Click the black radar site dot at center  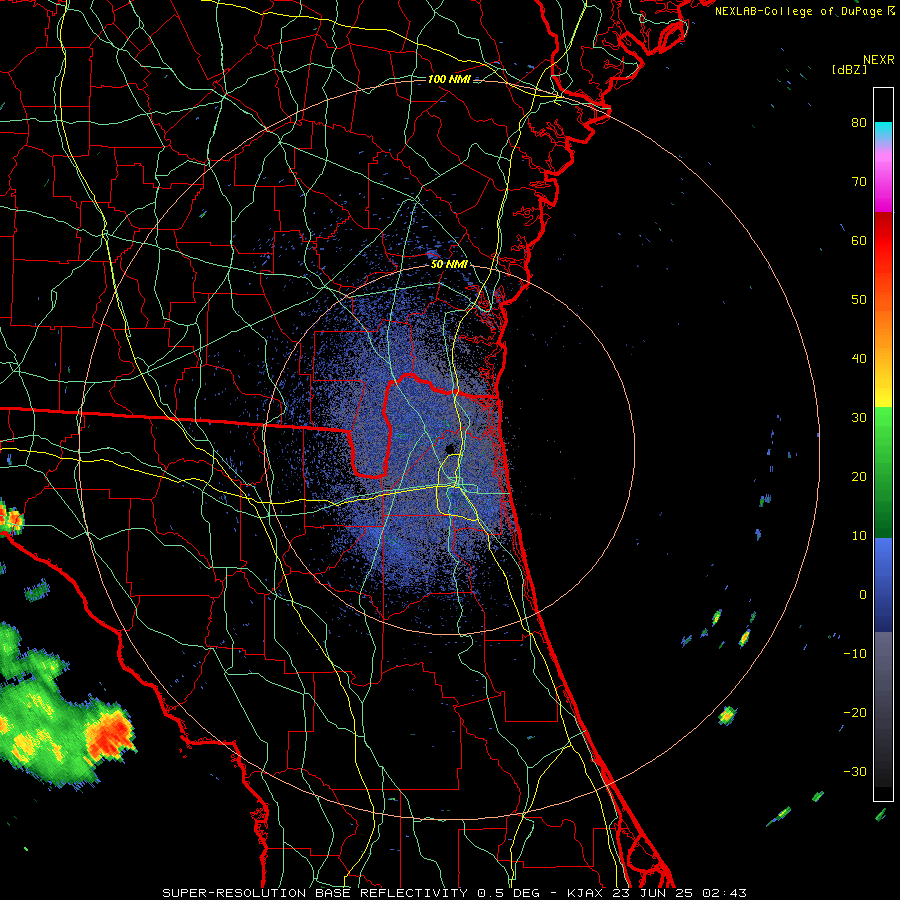point(450,448)
